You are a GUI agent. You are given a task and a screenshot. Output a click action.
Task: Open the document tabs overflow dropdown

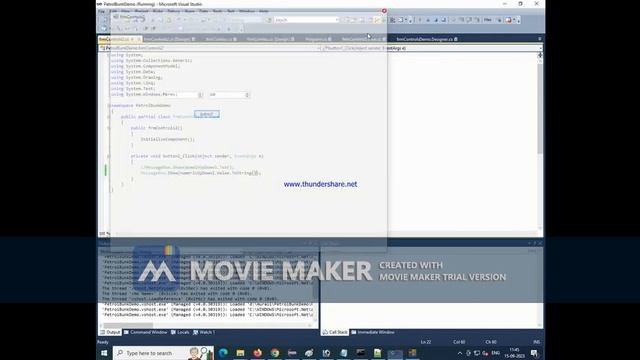[540, 39]
